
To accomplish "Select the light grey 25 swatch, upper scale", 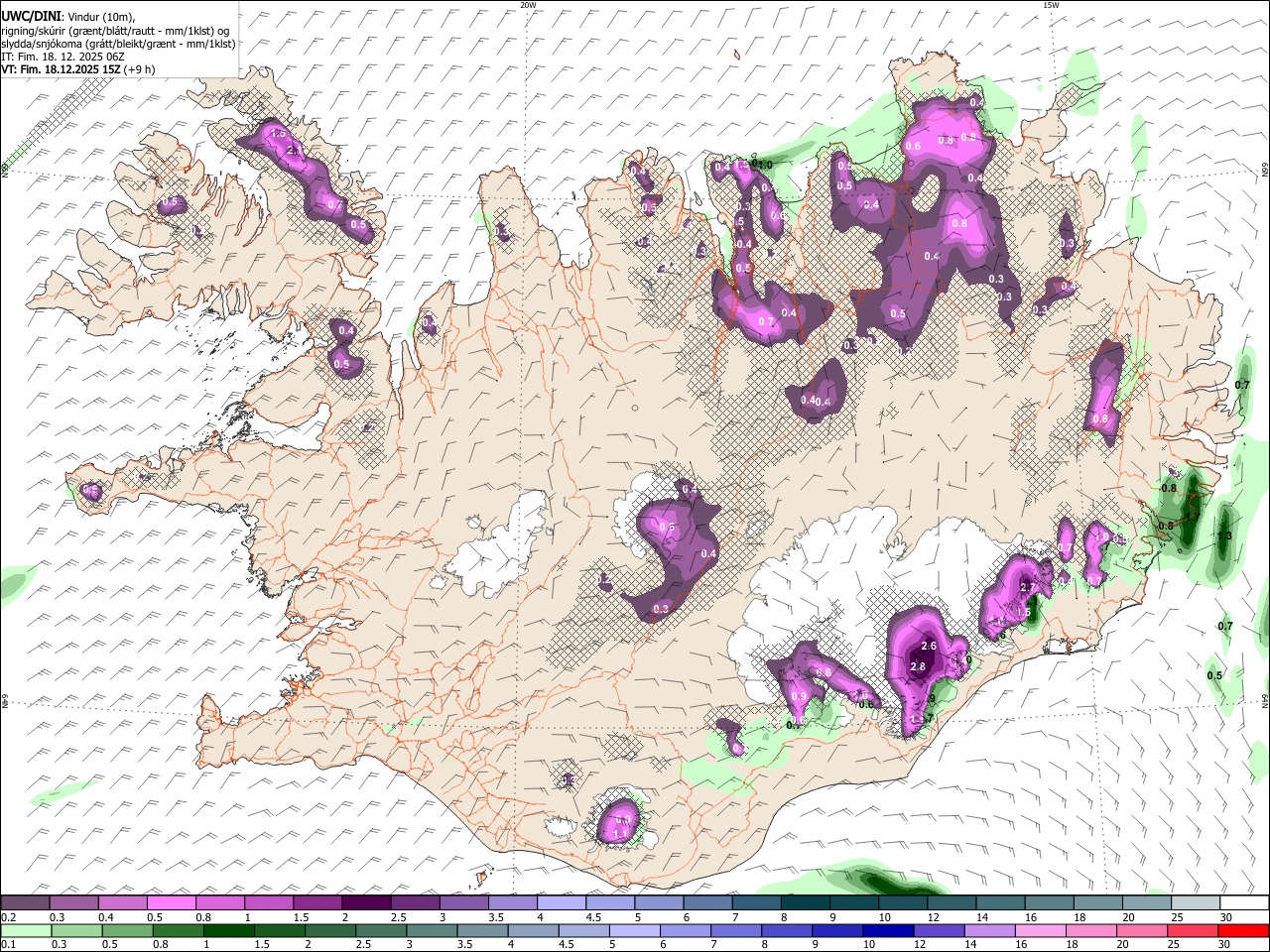I will [x=1196, y=902].
